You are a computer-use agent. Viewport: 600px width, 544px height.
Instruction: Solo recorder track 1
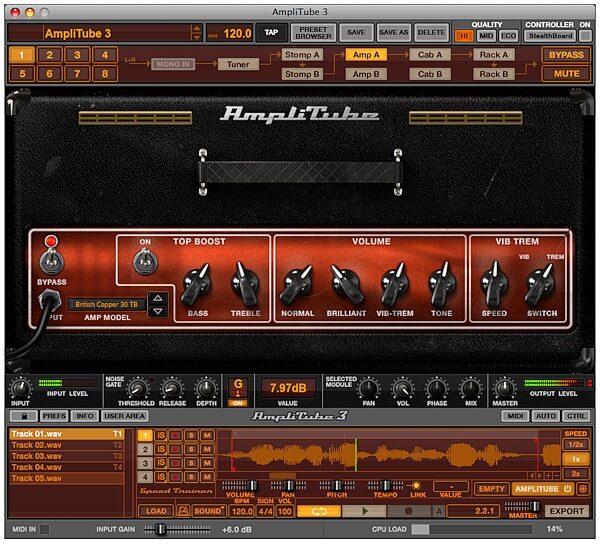pos(191,435)
